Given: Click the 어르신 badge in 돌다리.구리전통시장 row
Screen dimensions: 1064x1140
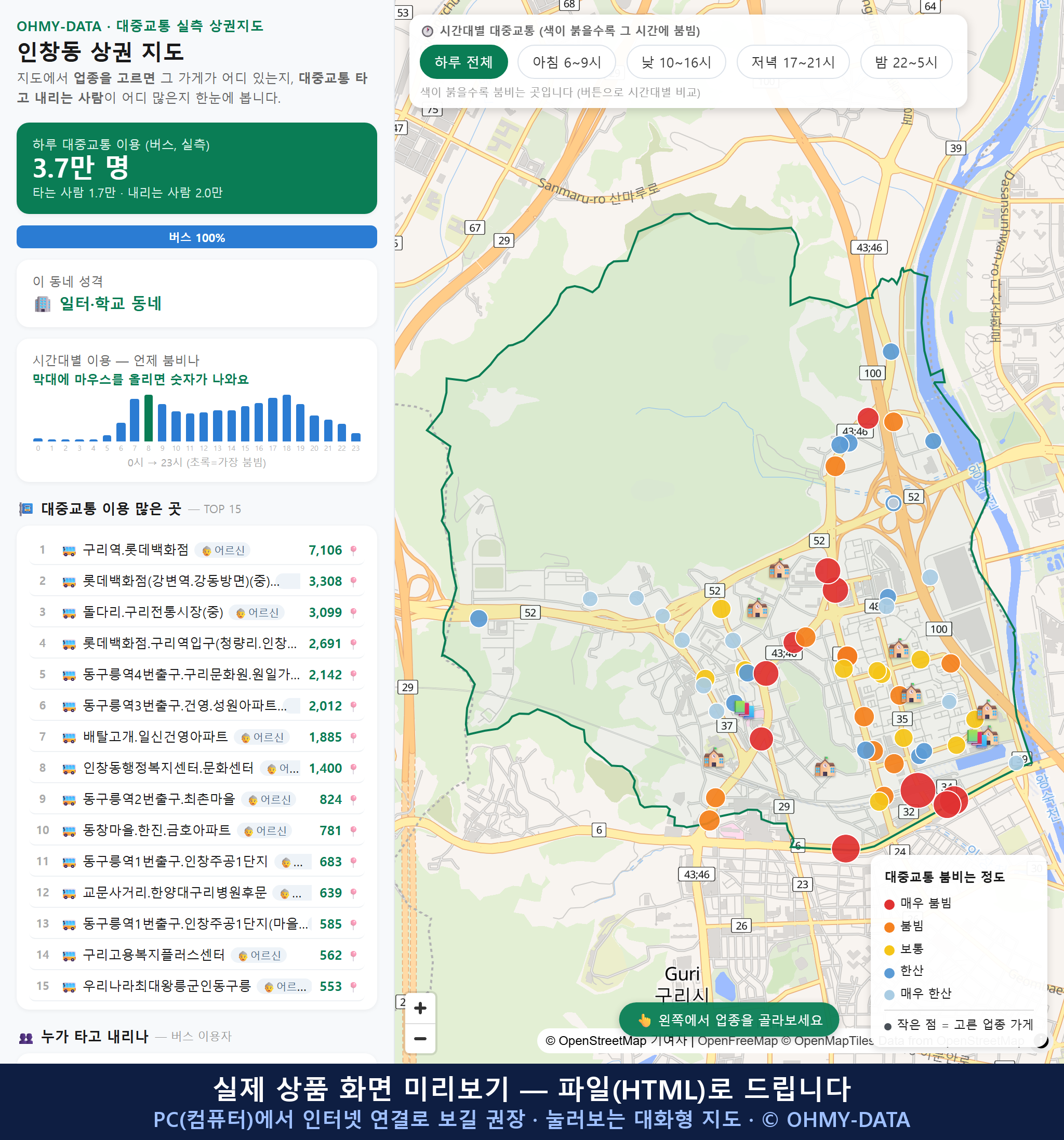Looking at the screenshot, I should point(257,612).
